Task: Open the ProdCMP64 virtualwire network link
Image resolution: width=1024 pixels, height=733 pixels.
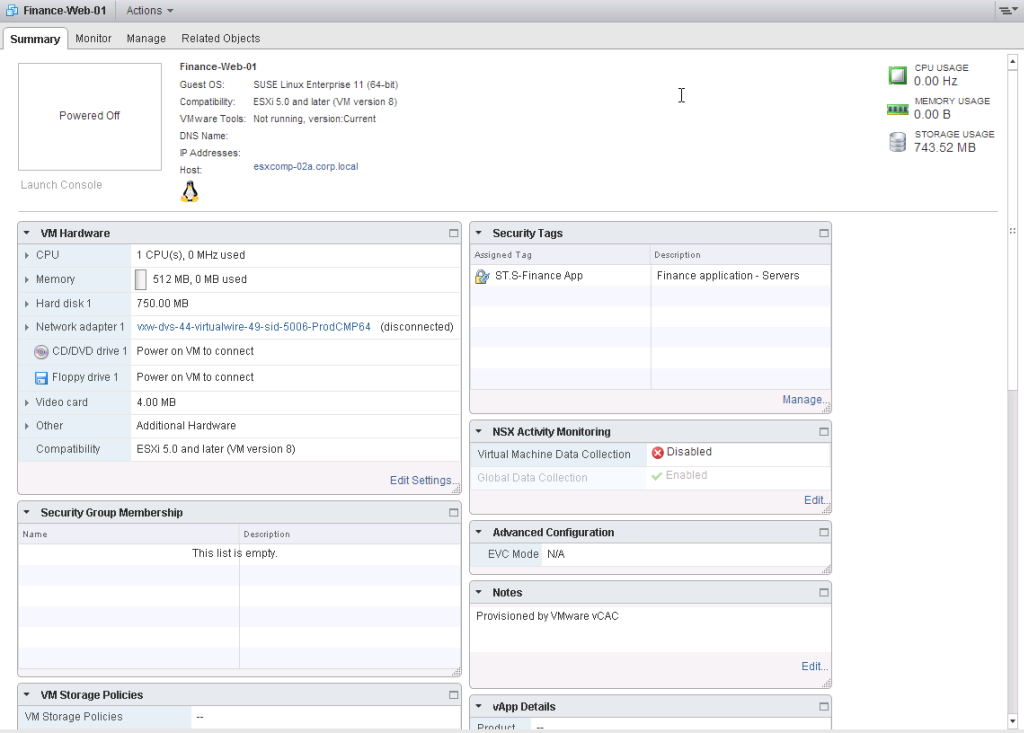Action: click(253, 327)
